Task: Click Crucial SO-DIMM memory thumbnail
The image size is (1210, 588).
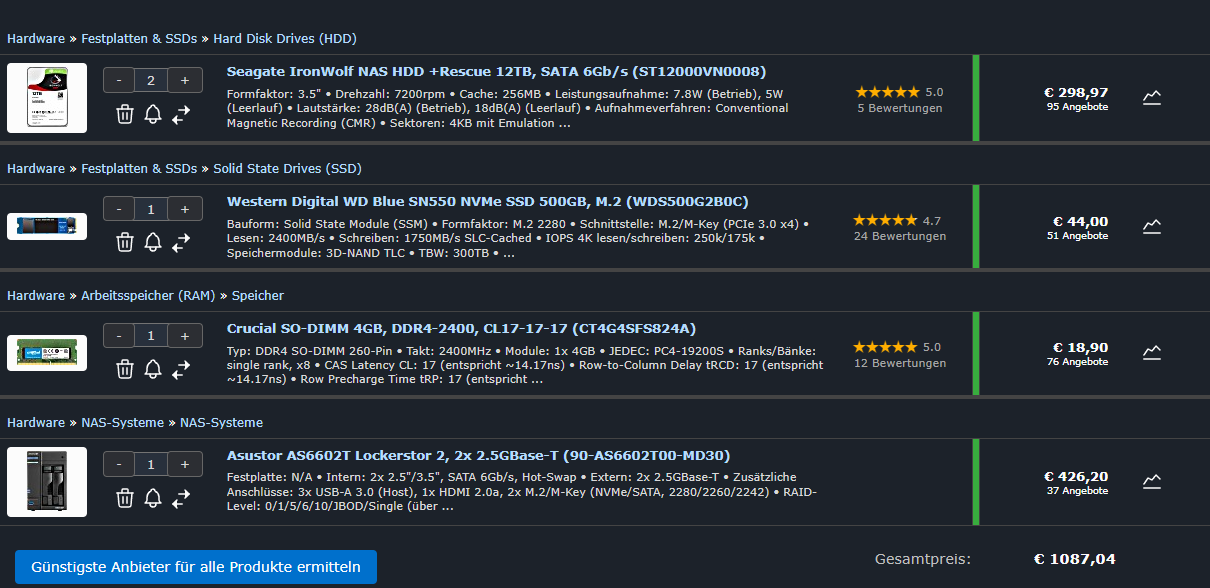Action: 47,353
